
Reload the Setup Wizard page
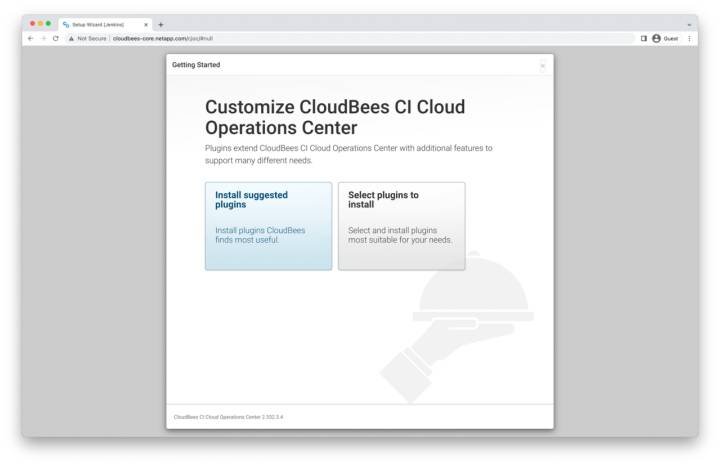tap(55, 38)
